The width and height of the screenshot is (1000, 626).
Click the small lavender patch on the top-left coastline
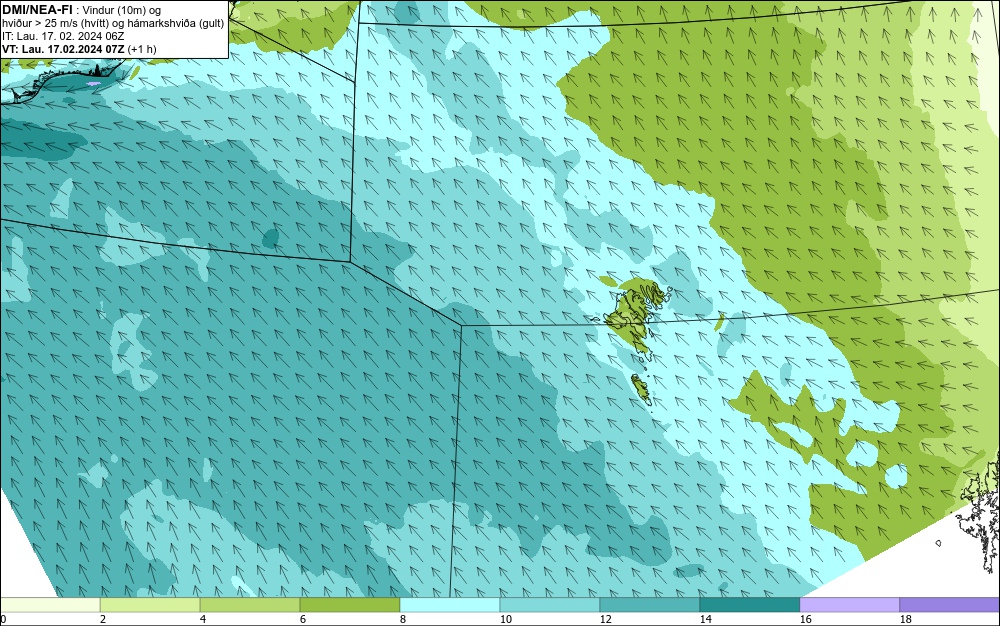94,84
